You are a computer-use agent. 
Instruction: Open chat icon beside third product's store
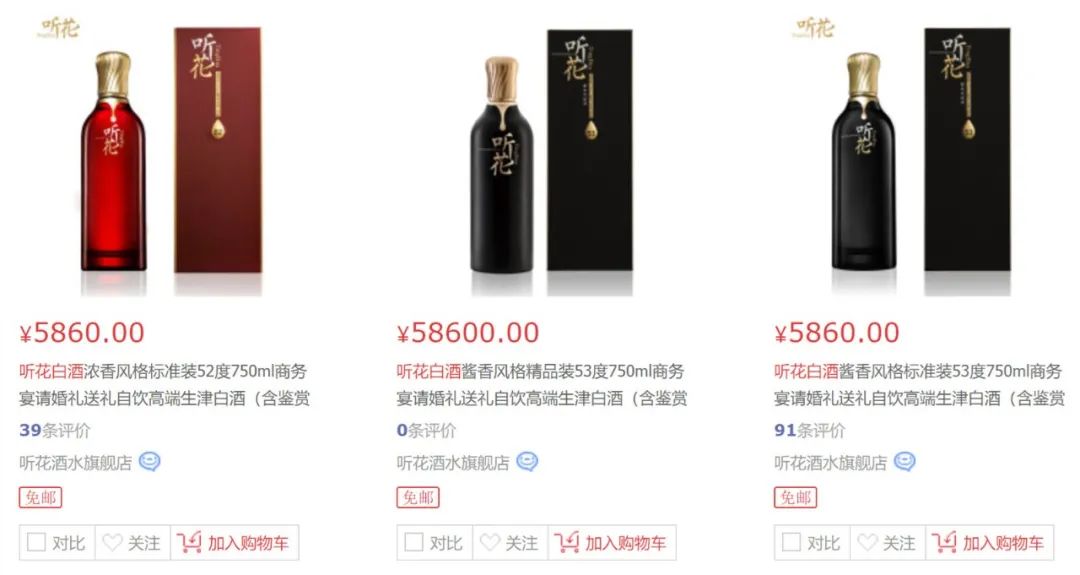(x=904, y=461)
